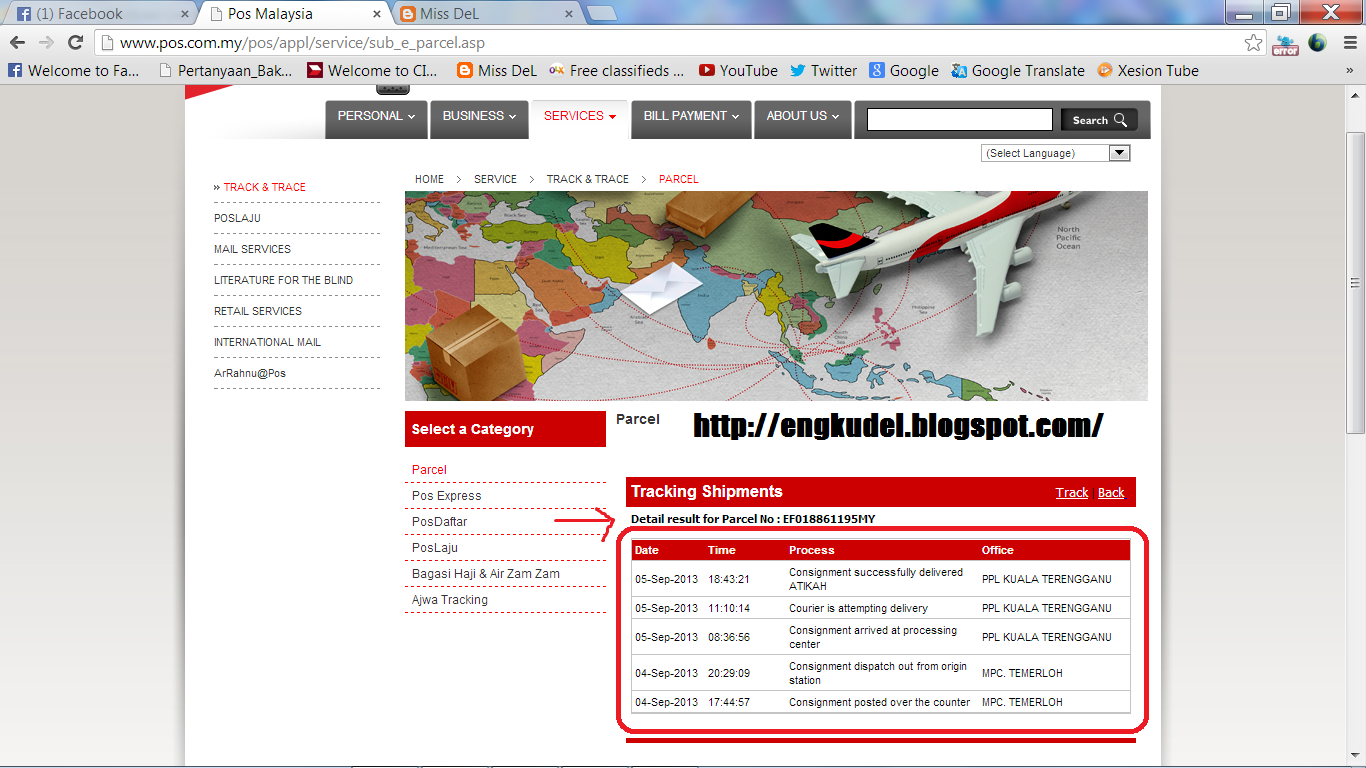Click the Track link
Image resolution: width=1366 pixels, height=768 pixels.
click(x=1071, y=492)
